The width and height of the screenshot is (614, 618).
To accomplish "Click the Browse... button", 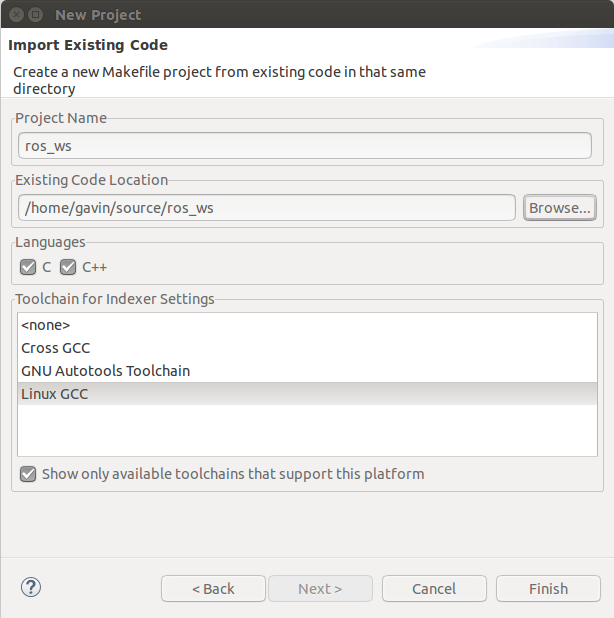I will point(560,208).
